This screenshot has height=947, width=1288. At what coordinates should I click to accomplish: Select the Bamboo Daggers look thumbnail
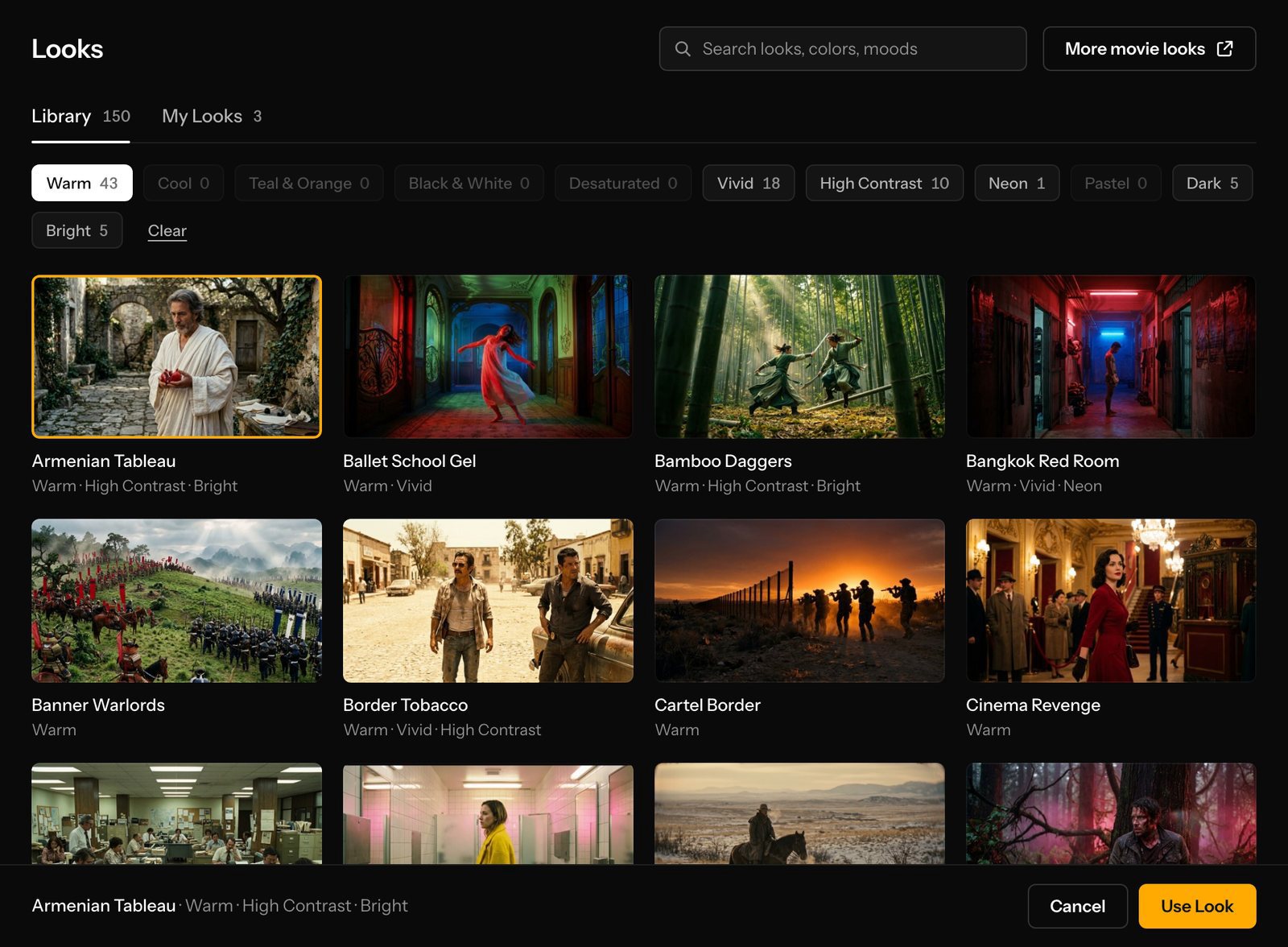click(x=799, y=357)
